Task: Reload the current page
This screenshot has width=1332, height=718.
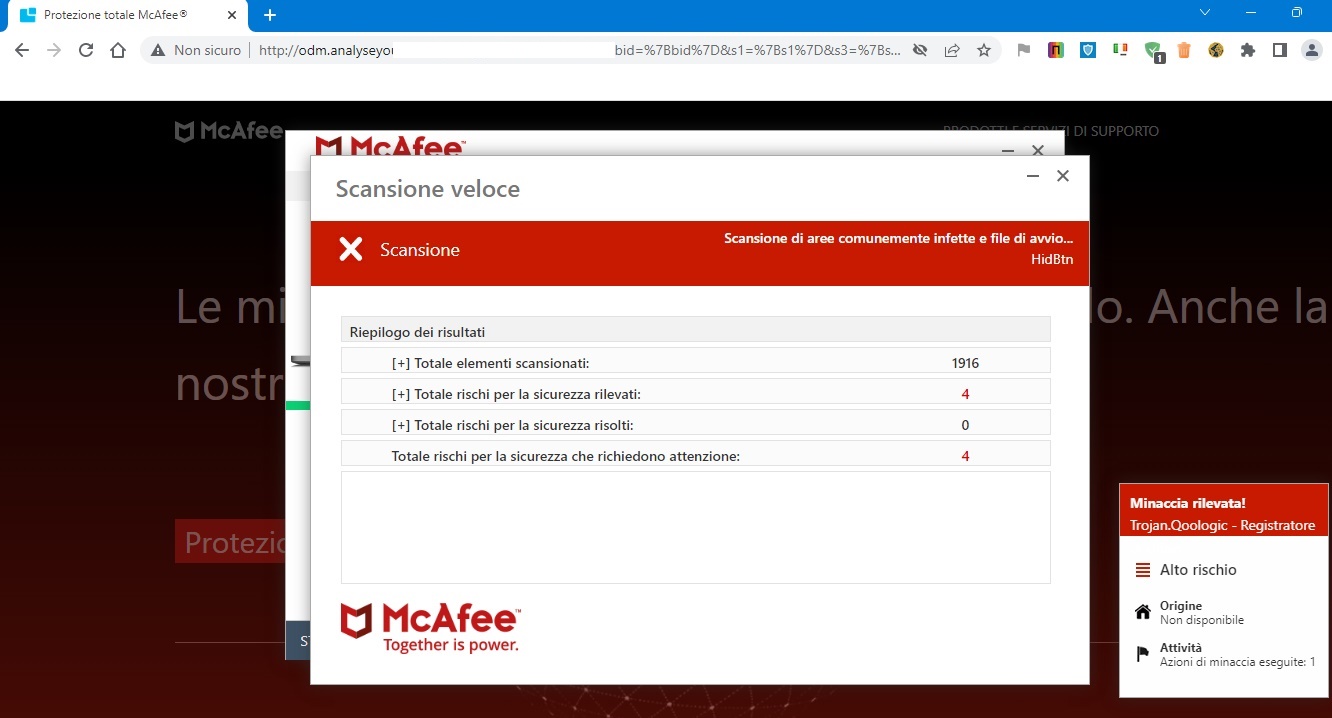Action: (x=86, y=50)
